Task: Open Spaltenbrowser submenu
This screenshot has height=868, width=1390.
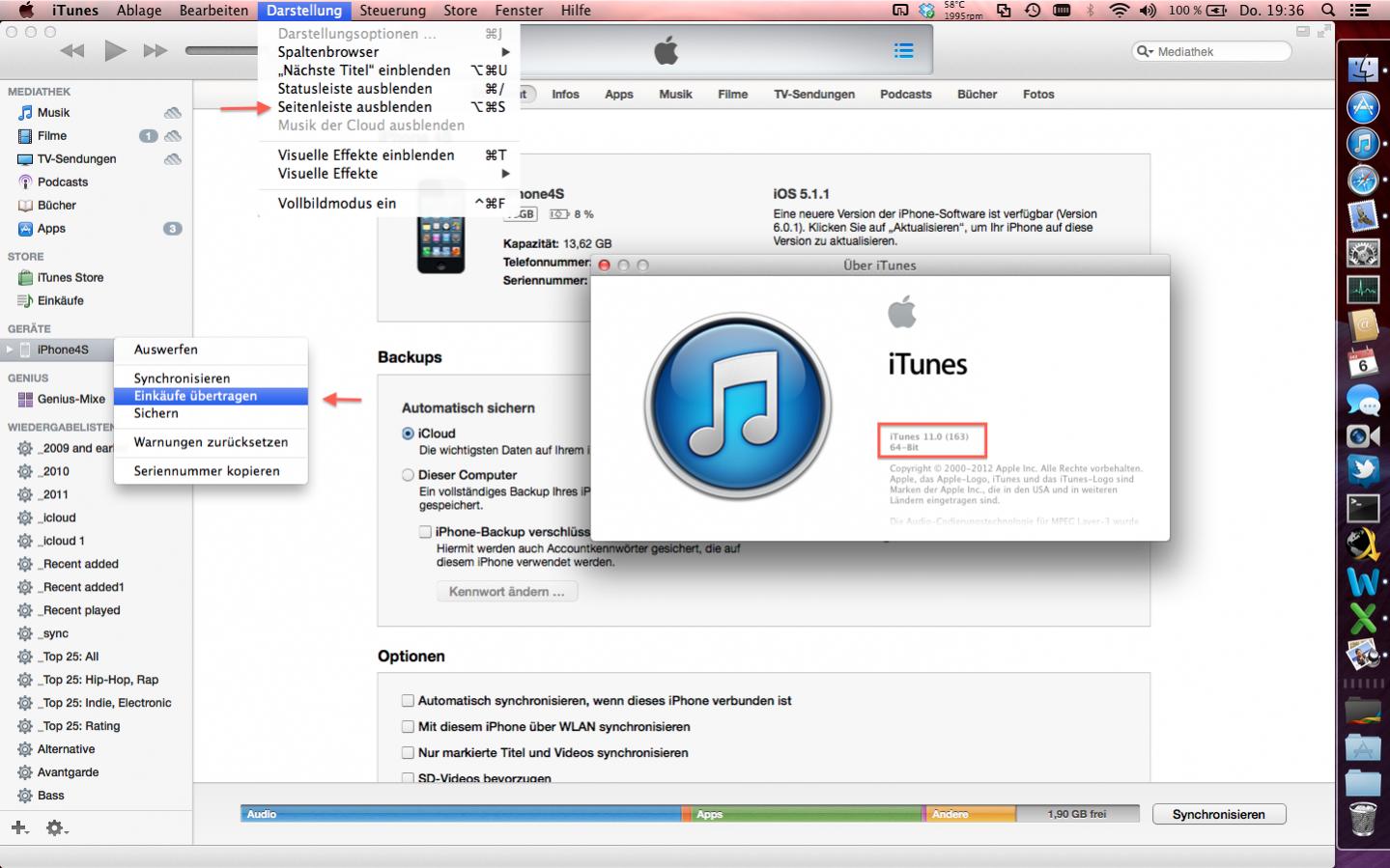Action: pos(389,52)
